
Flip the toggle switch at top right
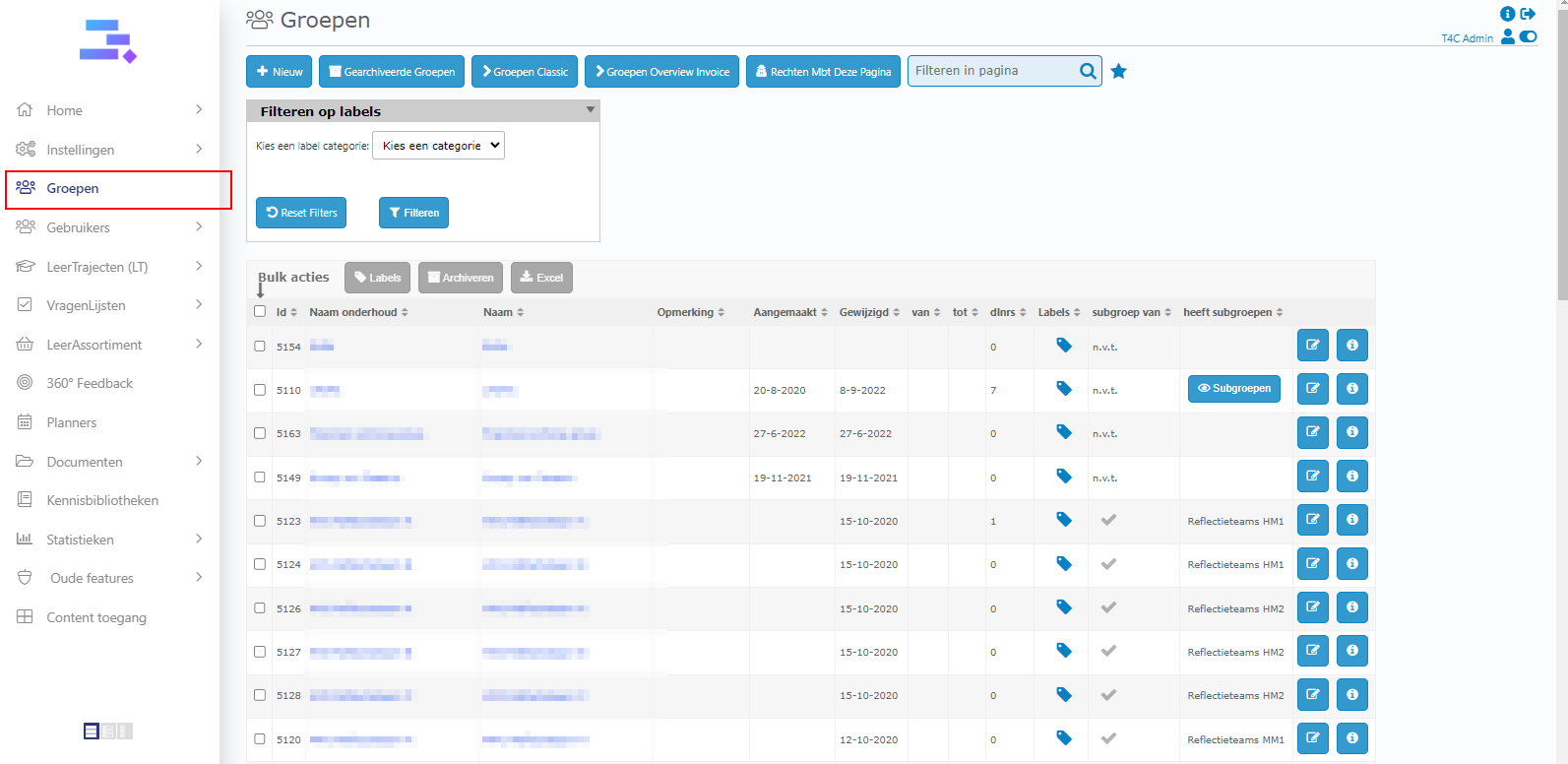click(x=1528, y=37)
